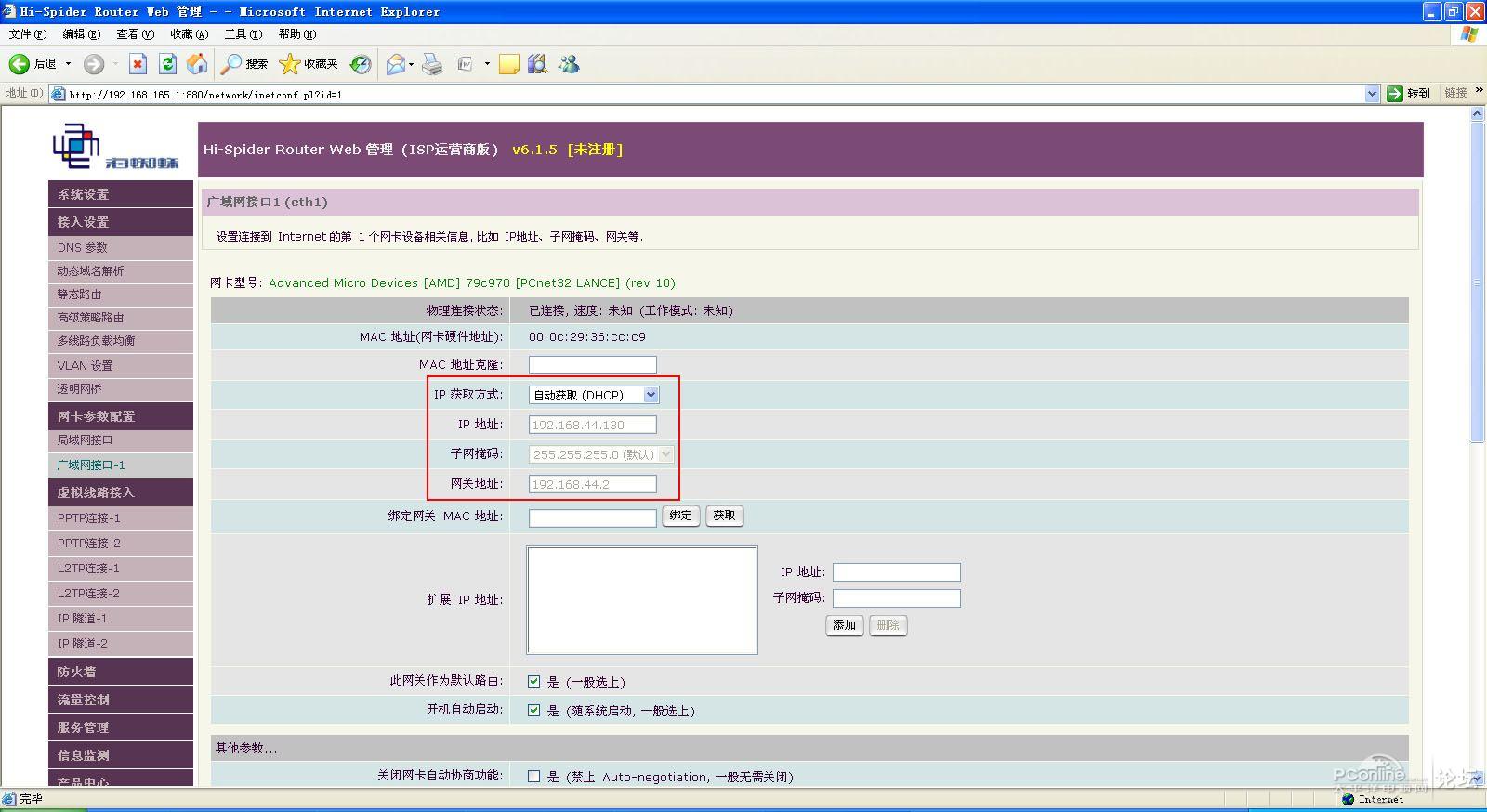1487x812 pixels.
Task: Click the Stop loading icon
Action: [x=138, y=63]
